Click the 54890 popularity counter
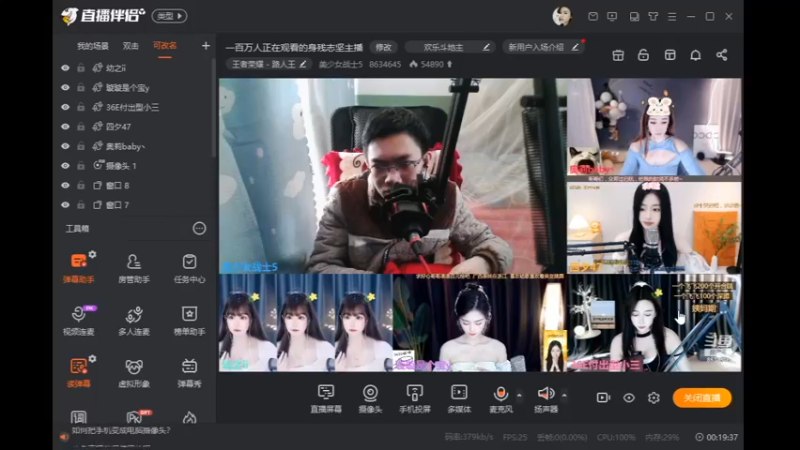Viewport: 800px width, 450px height. [431, 64]
